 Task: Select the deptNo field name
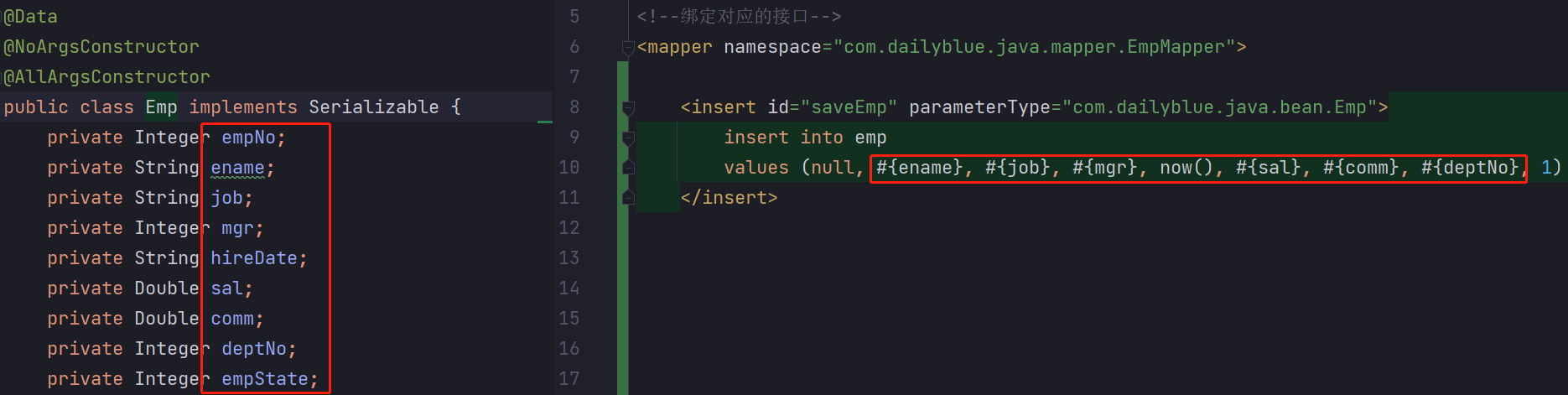point(254,349)
